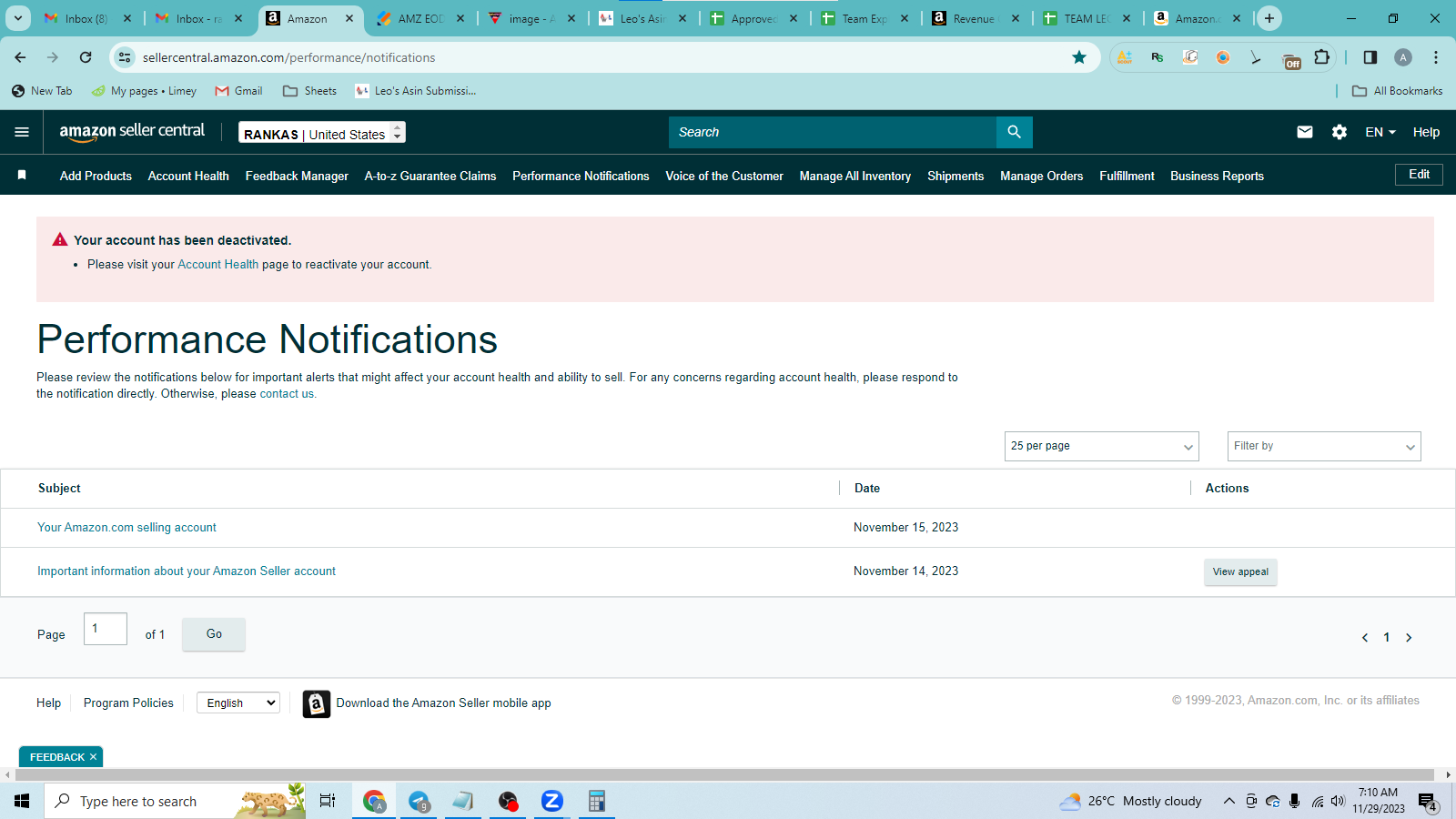The width and height of the screenshot is (1456, 819).
Task: Click the contact us link
Action: (x=287, y=394)
